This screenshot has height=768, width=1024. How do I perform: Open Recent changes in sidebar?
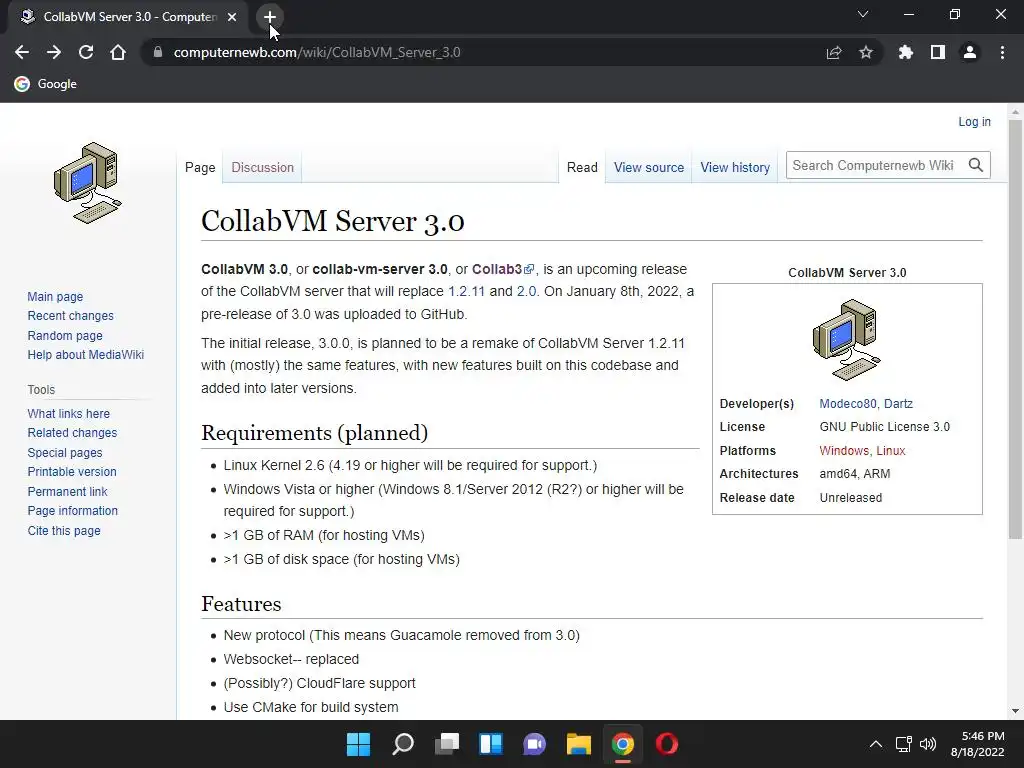(71, 315)
